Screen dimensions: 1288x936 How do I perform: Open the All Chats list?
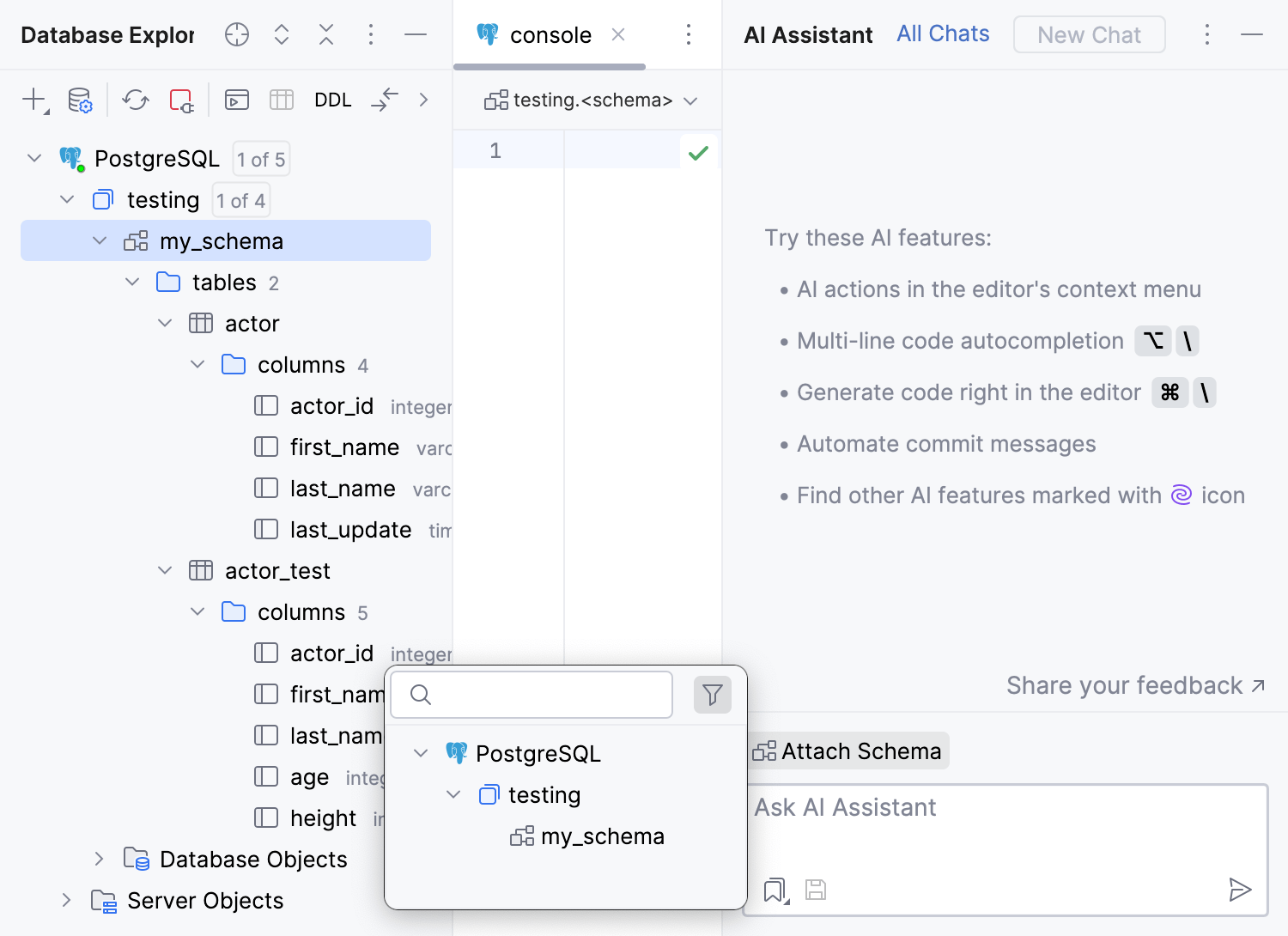(943, 33)
